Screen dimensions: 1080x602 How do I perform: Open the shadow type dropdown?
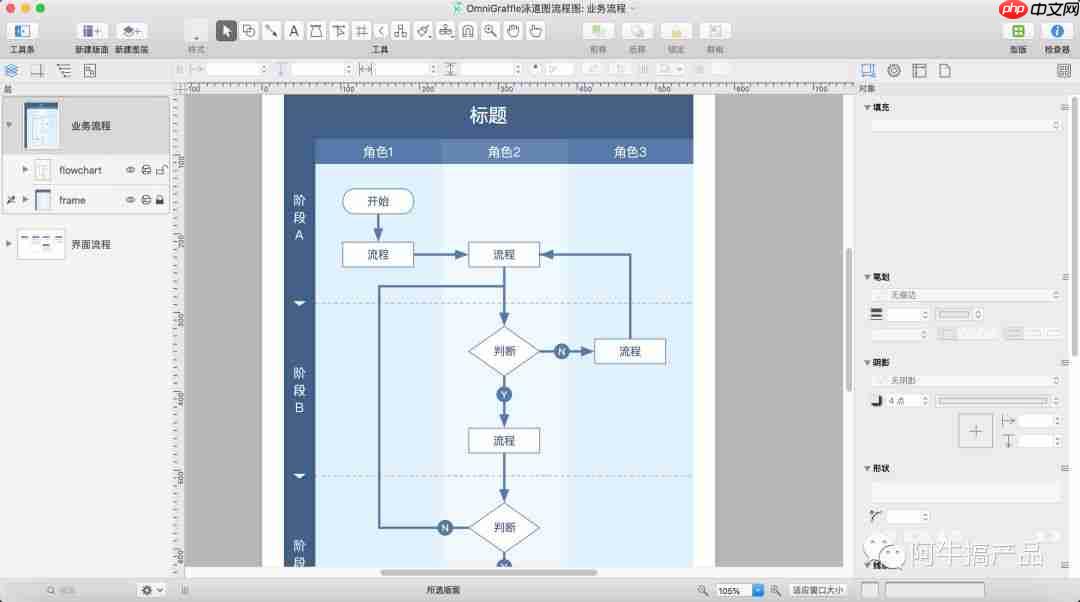coord(966,380)
